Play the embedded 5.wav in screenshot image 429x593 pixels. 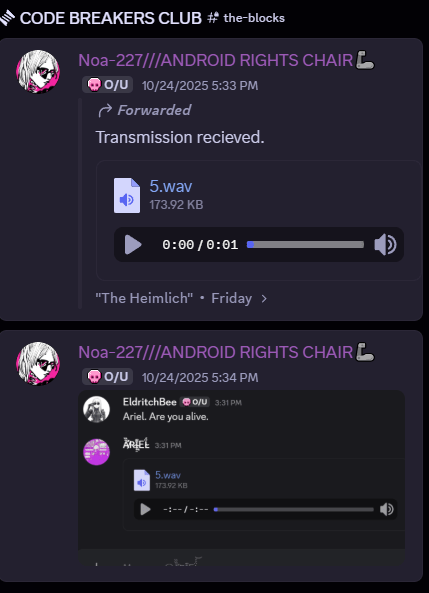pyautogui.click(x=145, y=509)
